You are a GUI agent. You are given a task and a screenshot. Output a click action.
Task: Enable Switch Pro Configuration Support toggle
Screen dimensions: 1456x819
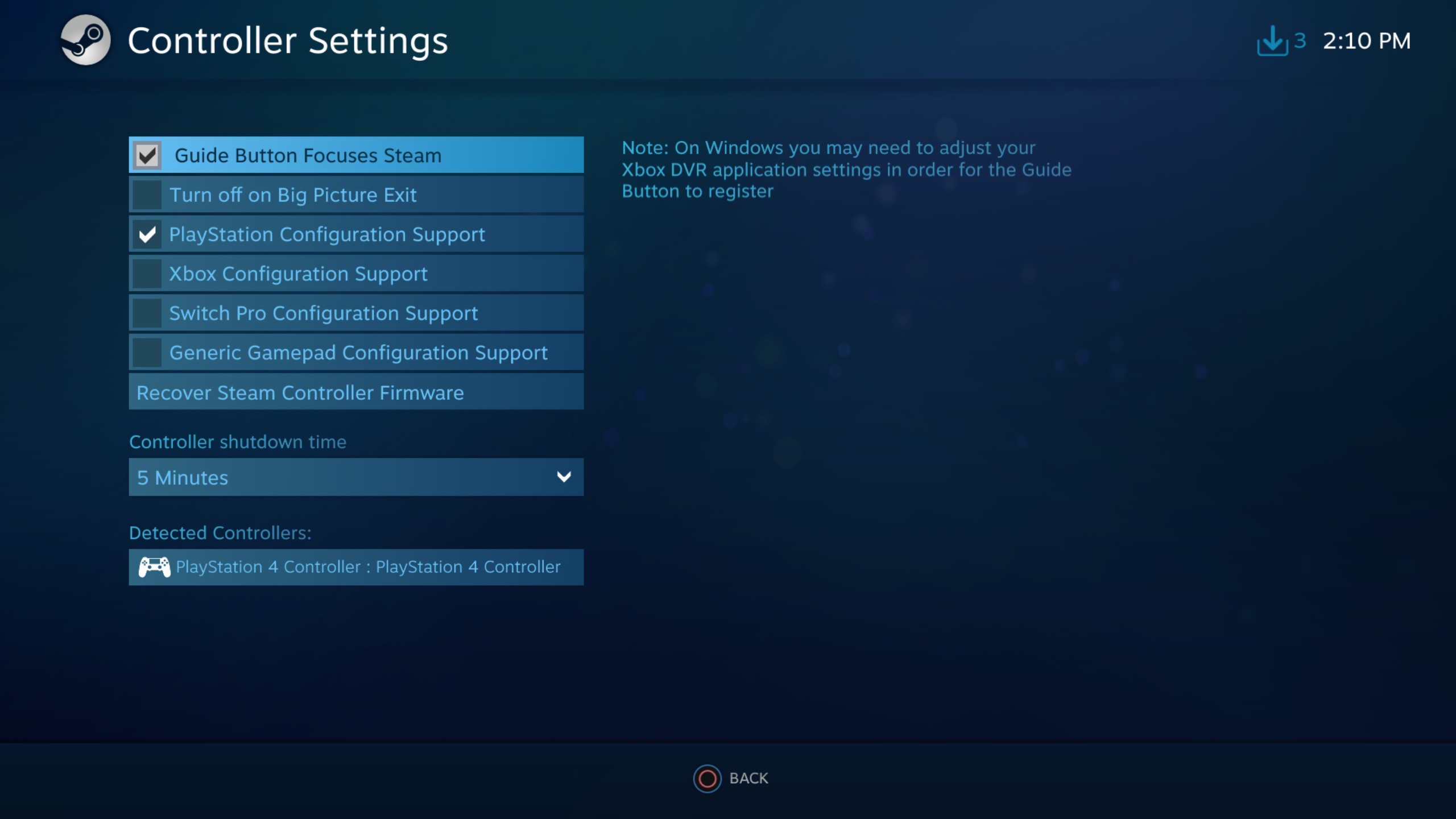[148, 312]
